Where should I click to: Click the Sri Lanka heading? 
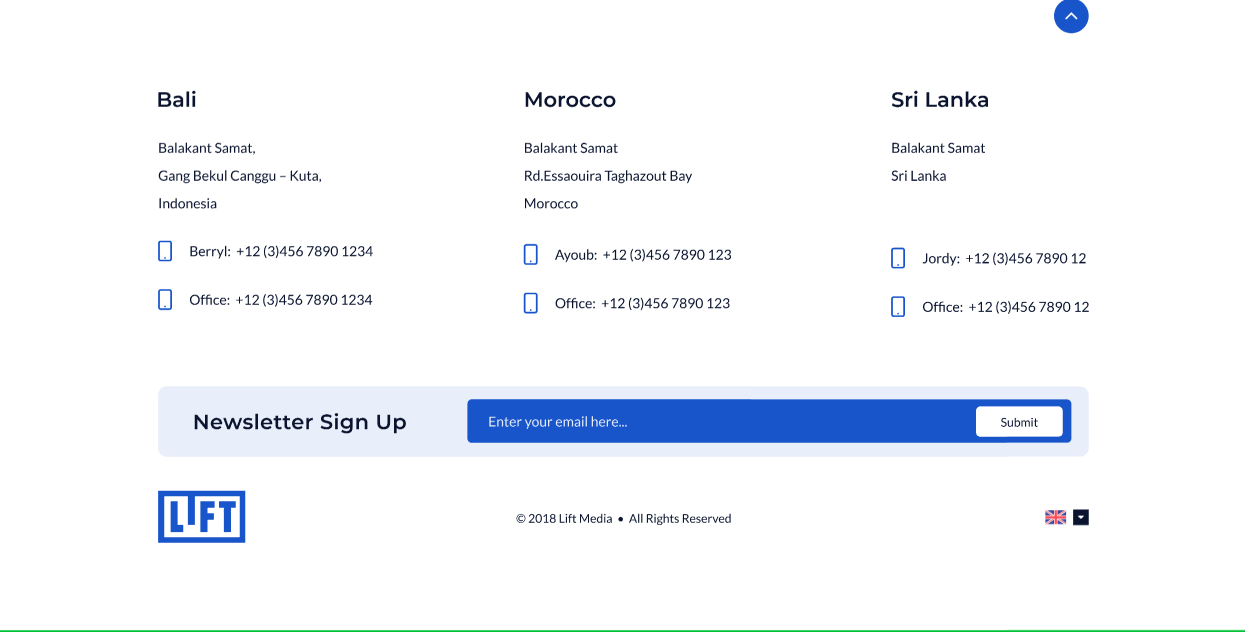click(x=940, y=100)
